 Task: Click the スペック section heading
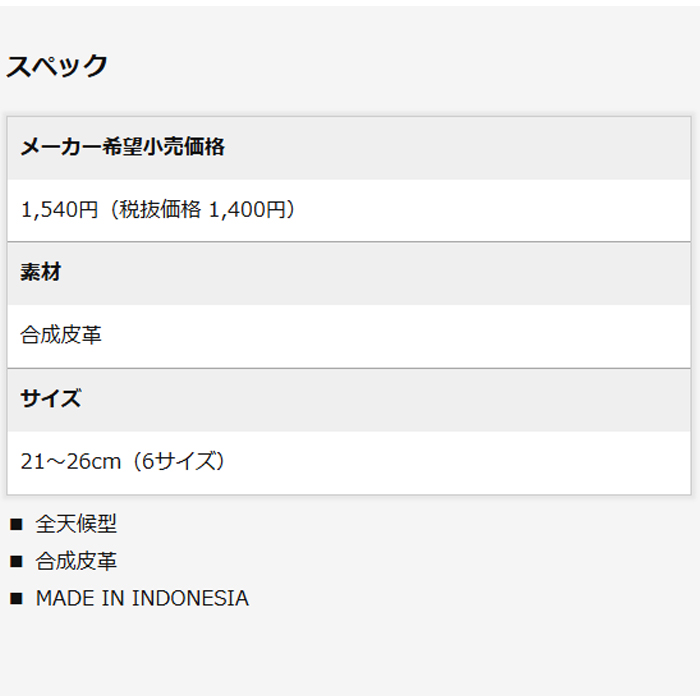(57, 66)
